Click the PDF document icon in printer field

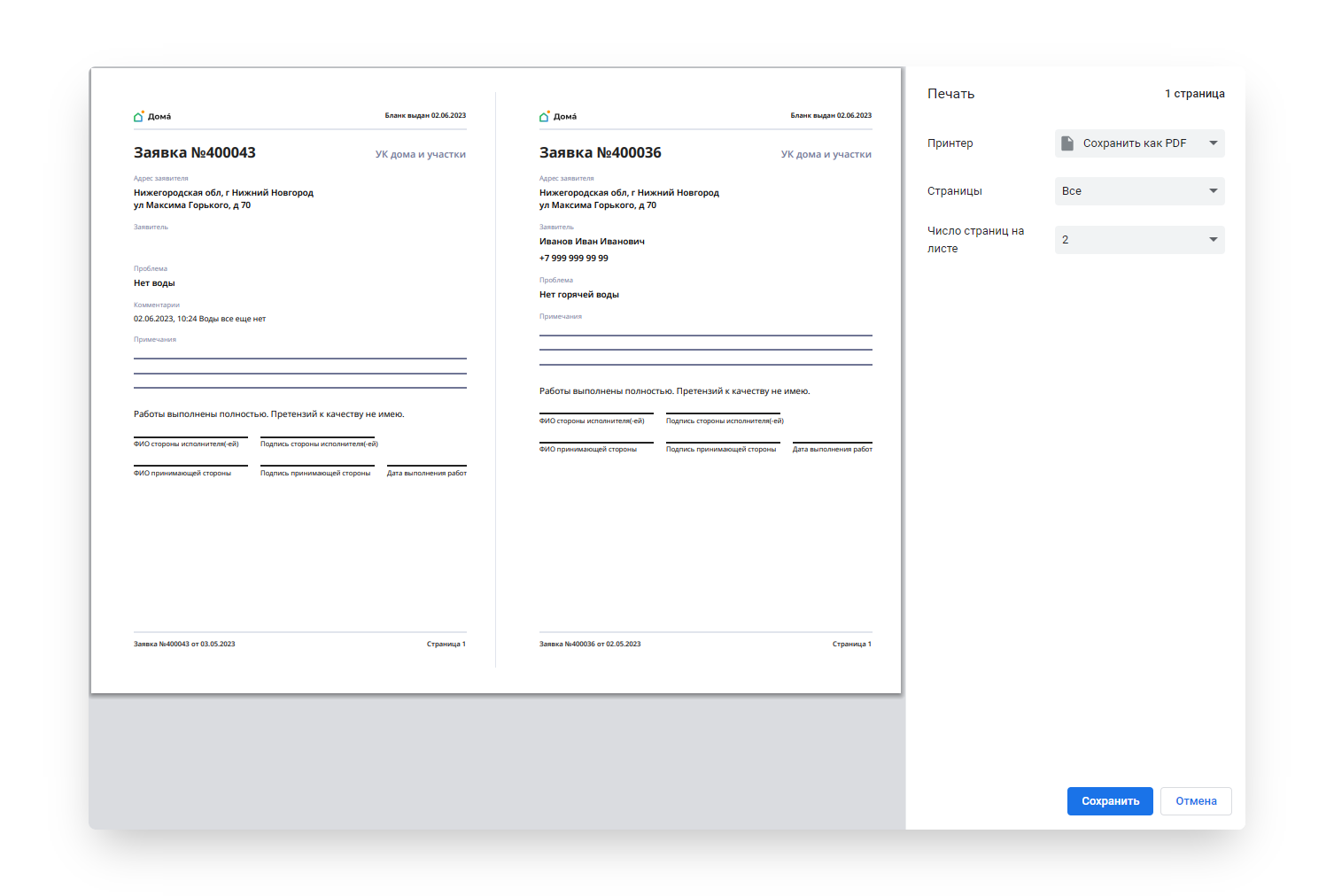tap(1067, 143)
